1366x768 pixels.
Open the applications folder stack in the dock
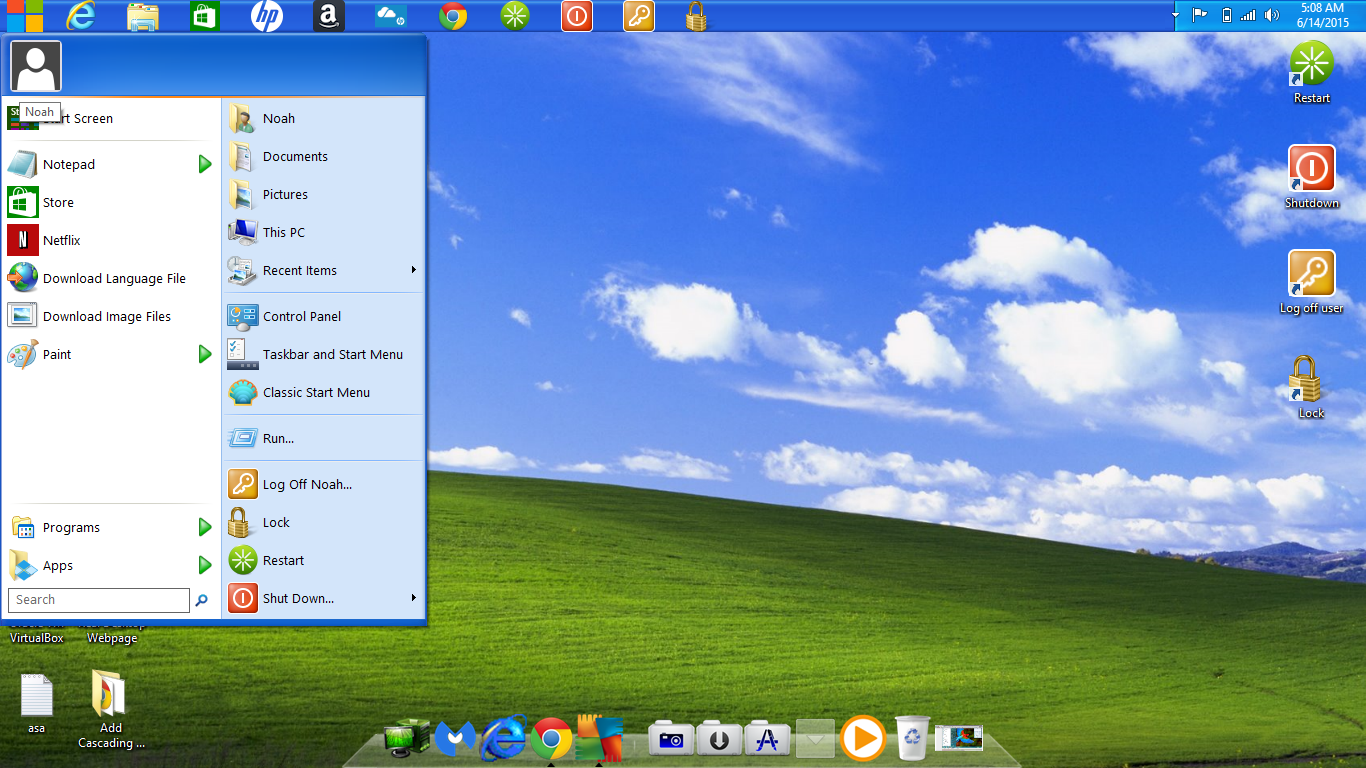[767, 738]
